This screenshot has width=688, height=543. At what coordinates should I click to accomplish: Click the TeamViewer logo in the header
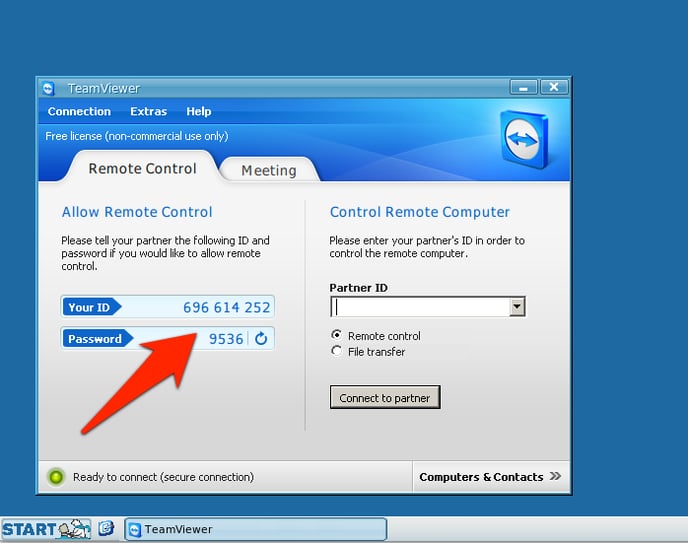pos(524,139)
